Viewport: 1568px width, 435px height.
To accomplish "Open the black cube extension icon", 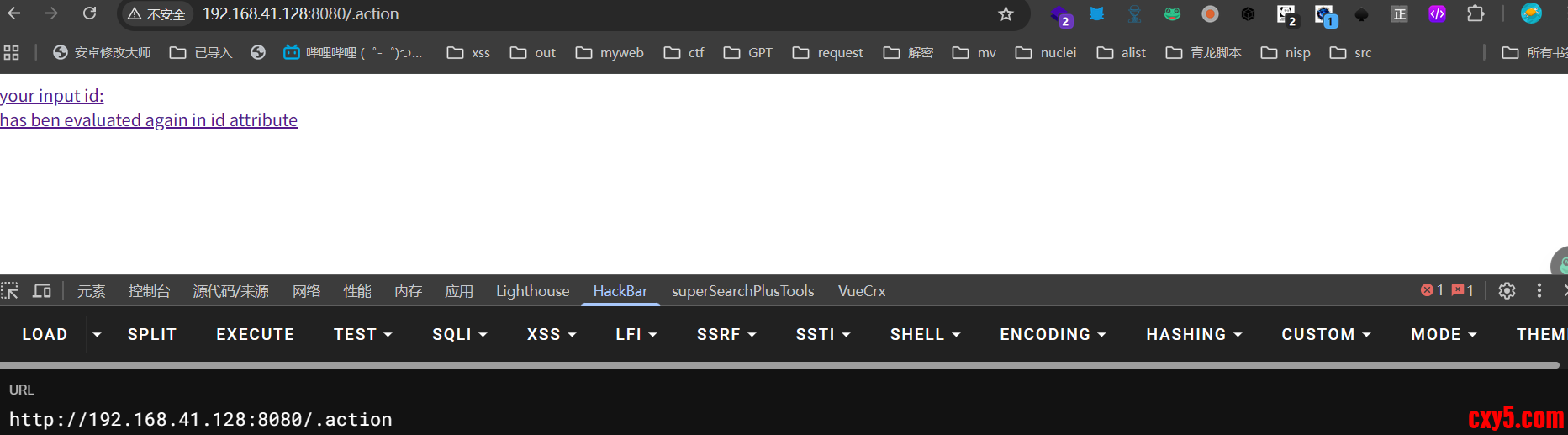I will [1248, 13].
